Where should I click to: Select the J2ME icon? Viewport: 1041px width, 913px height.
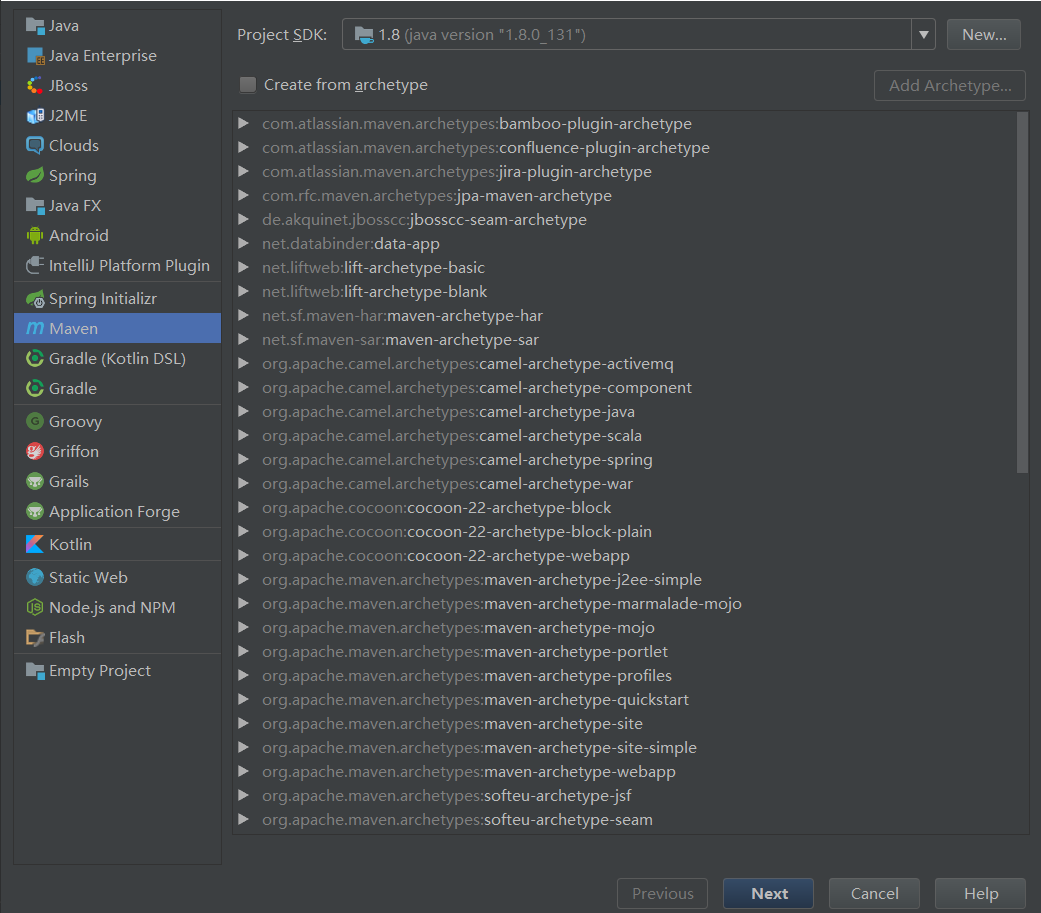(35, 116)
